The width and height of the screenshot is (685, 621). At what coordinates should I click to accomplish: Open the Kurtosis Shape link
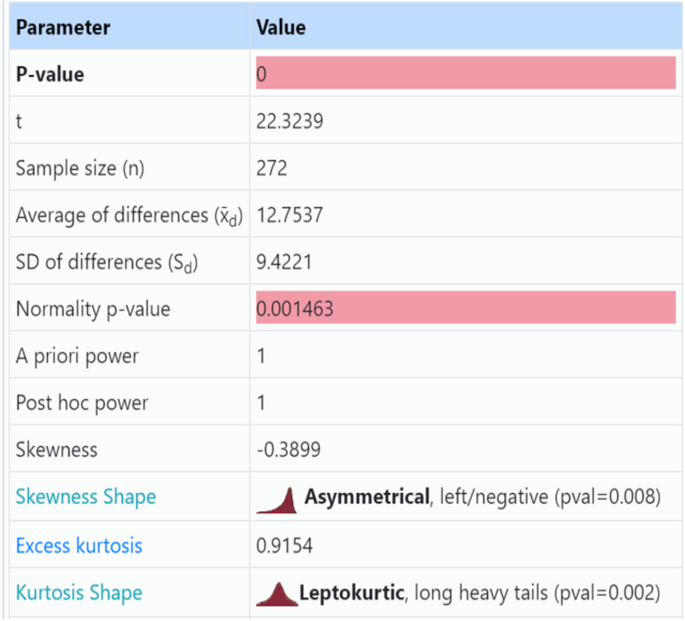[79, 593]
